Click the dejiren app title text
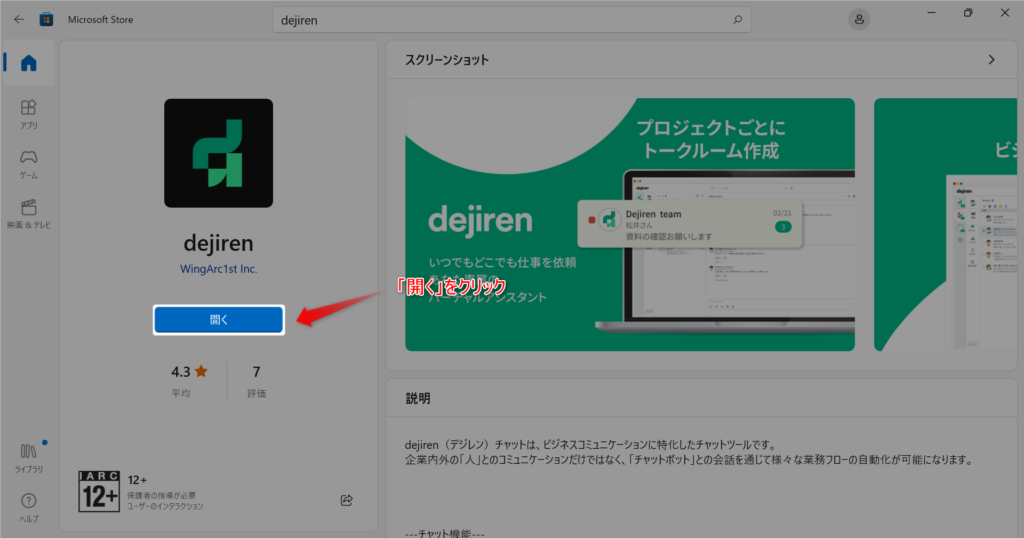The image size is (1024, 538). coord(219,243)
